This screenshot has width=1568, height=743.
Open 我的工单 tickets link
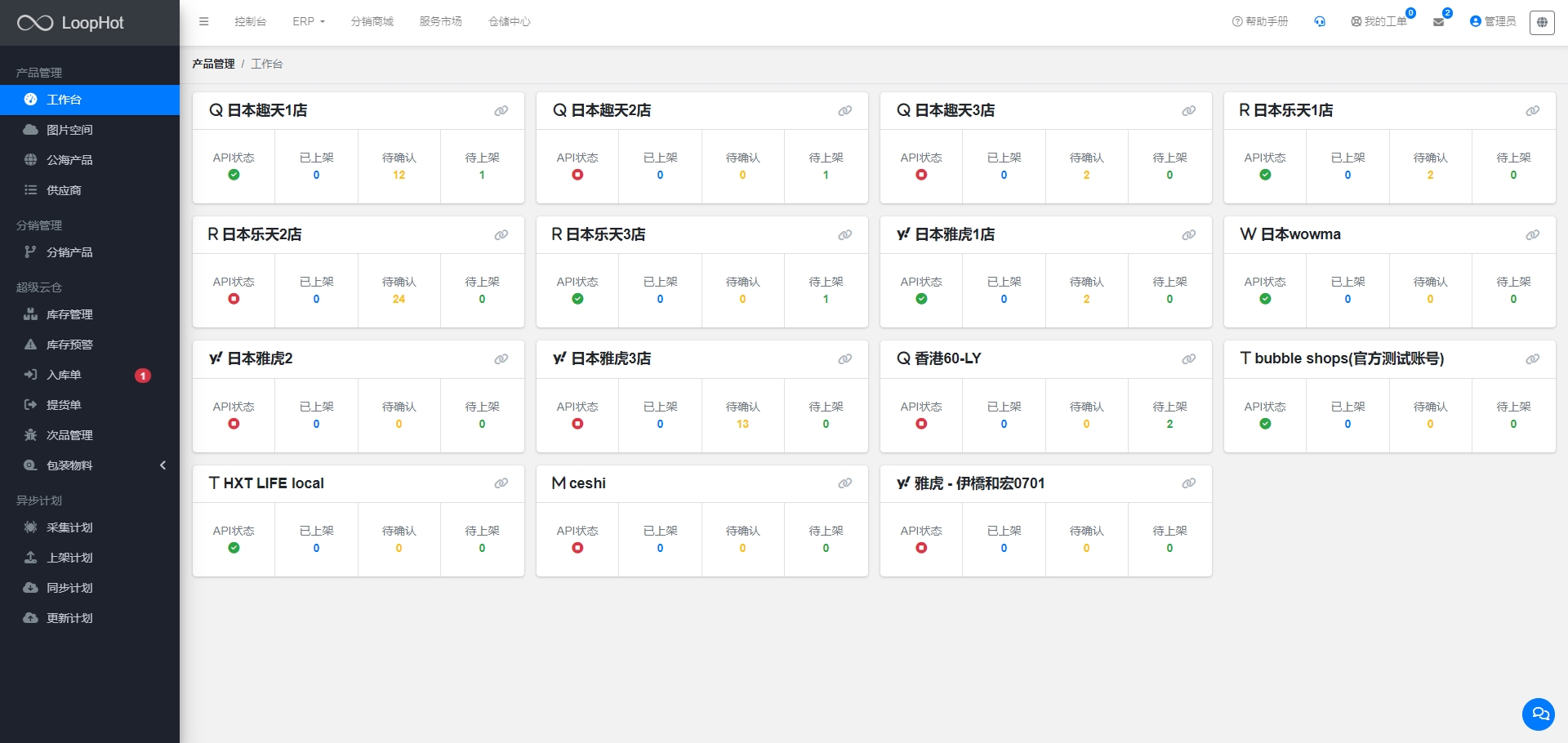click(1379, 22)
